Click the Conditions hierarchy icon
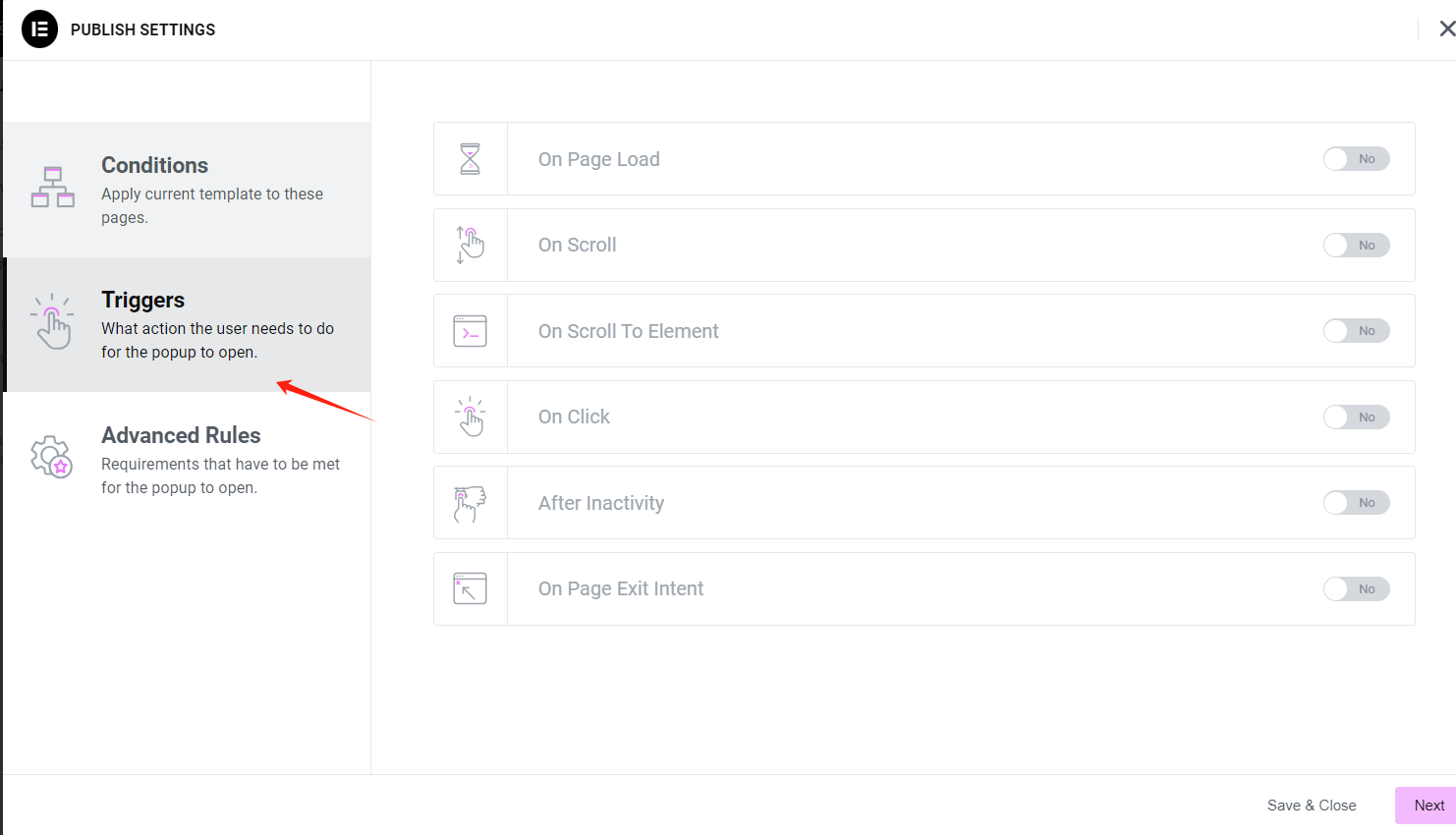The width and height of the screenshot is (1456, 835). pyautogui.click(x=53, y=188)
